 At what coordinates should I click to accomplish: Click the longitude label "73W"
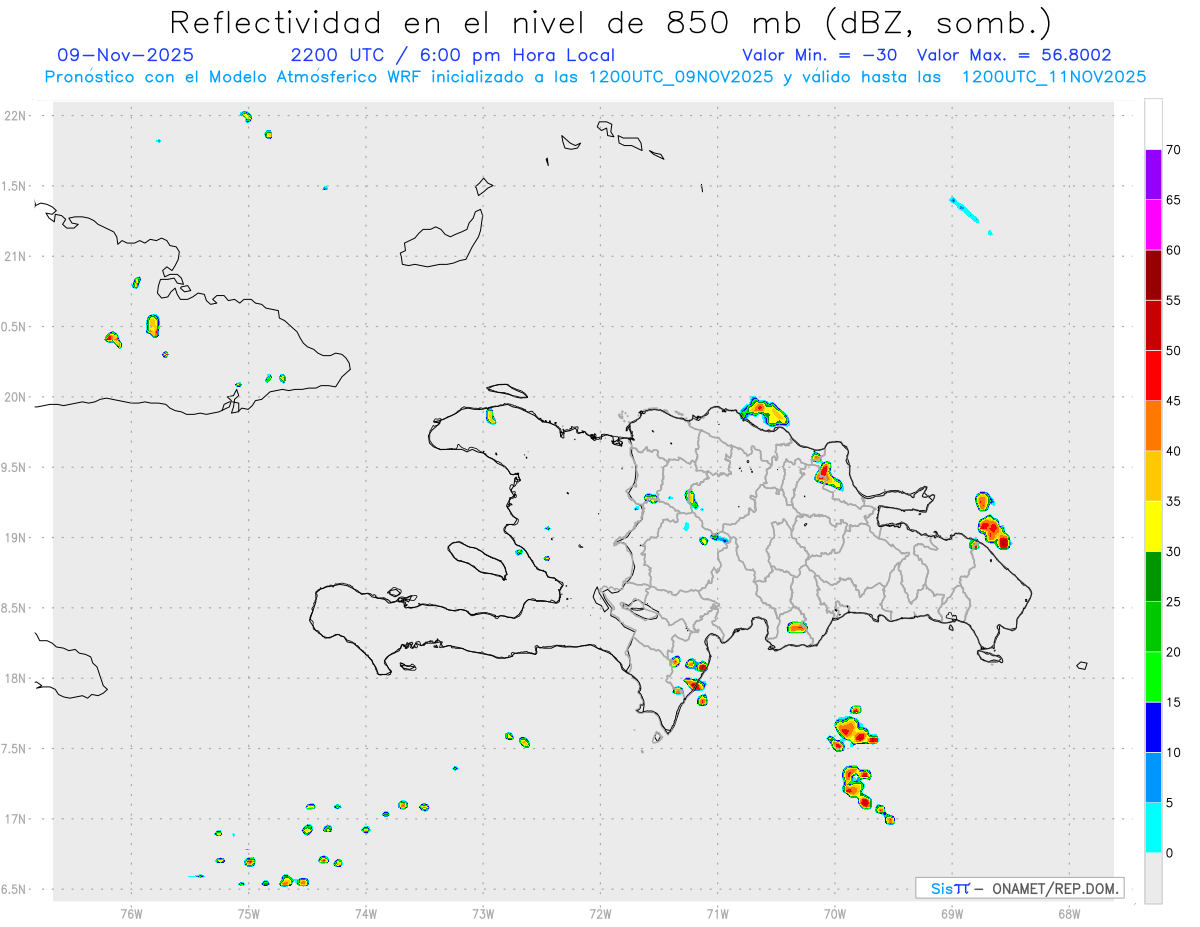483,913
